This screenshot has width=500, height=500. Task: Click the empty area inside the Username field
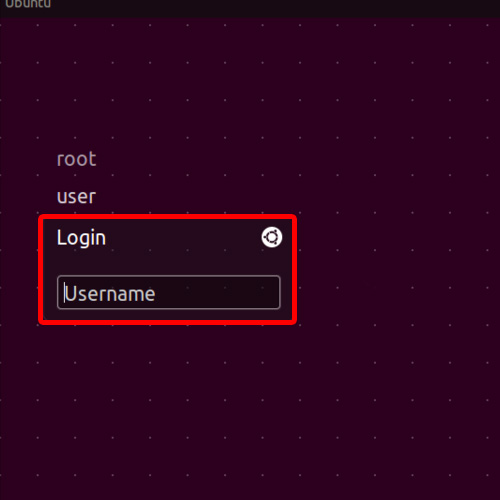tap(217, 293)
